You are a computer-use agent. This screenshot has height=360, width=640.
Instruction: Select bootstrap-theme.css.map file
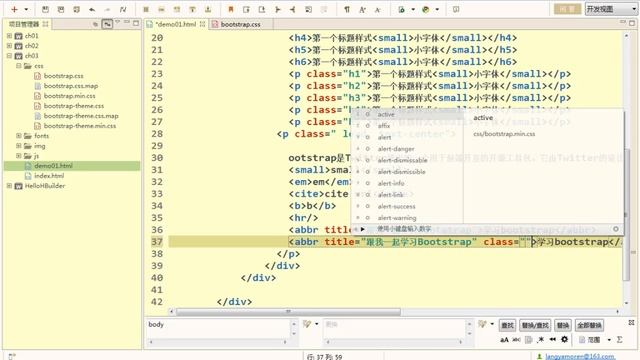tap(81, 116)
